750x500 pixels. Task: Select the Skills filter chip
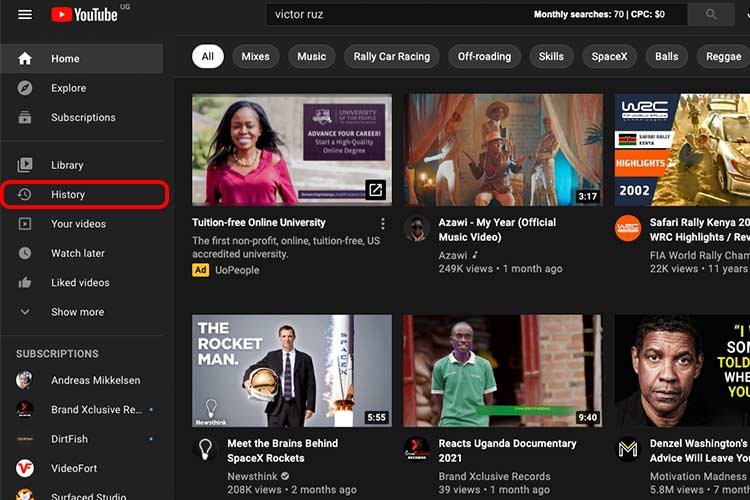point(551,56)
